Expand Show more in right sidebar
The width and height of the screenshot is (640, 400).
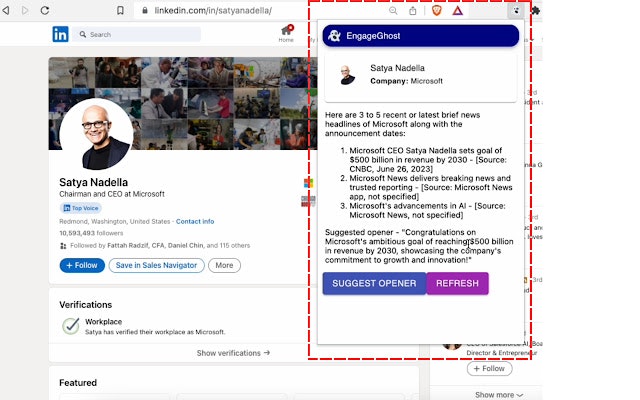point(499,395)
